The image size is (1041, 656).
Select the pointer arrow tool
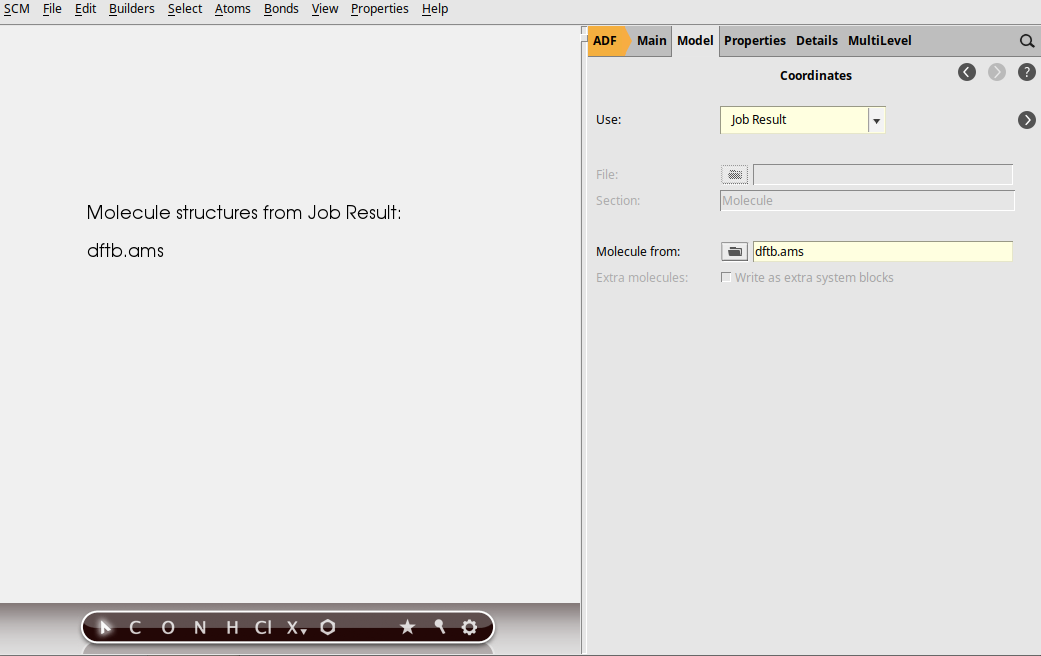(105, 628)
